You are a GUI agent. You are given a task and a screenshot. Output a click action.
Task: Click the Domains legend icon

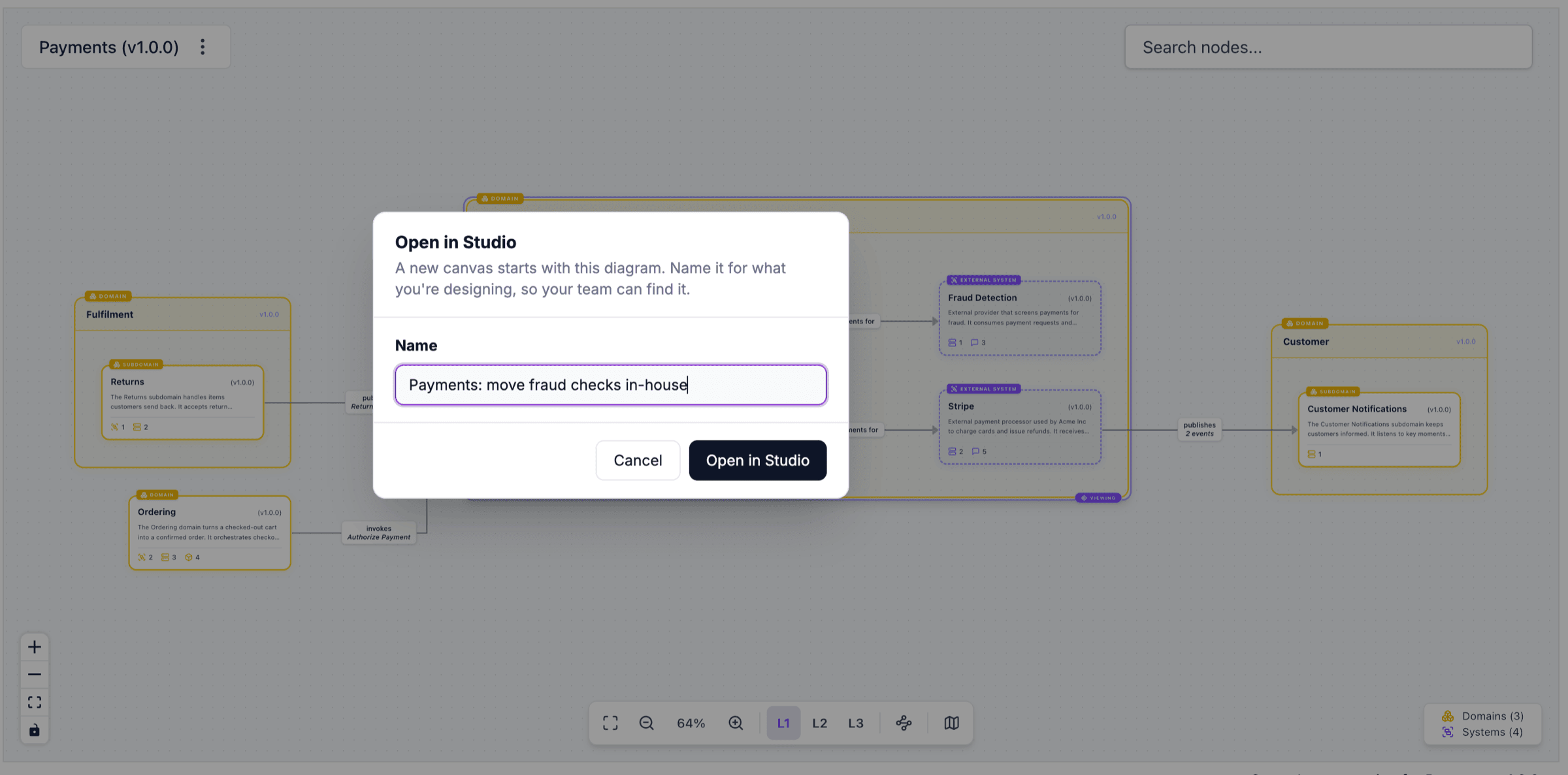point(1448,716)
